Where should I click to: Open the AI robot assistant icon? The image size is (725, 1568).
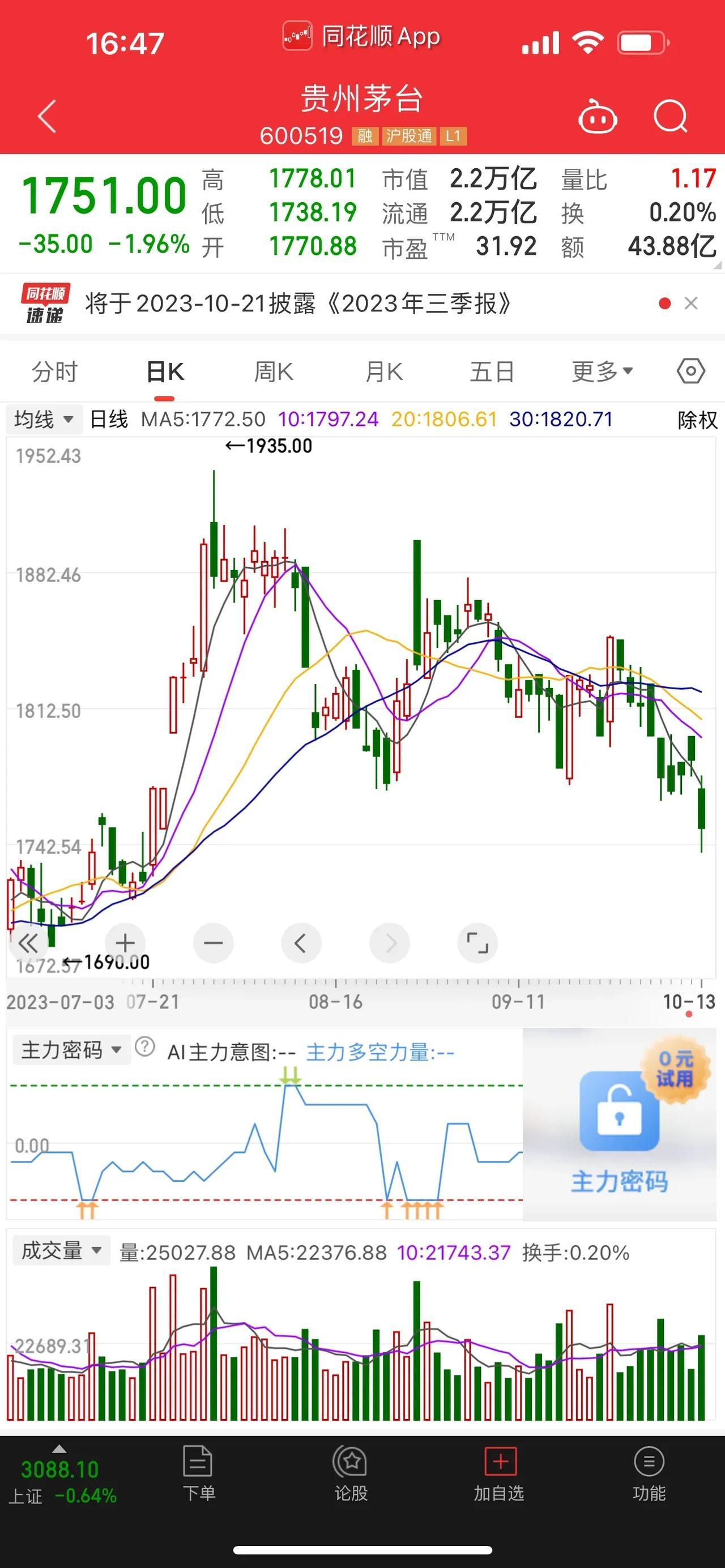pos(597,116)
